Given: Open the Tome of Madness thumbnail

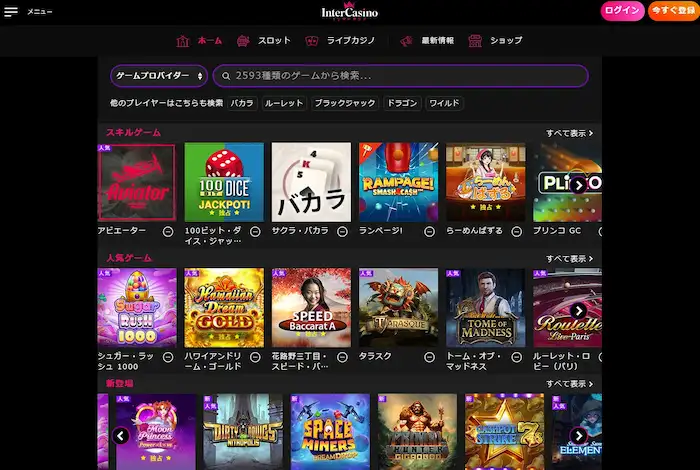Looking at the screenshot, I should (486, 308).
